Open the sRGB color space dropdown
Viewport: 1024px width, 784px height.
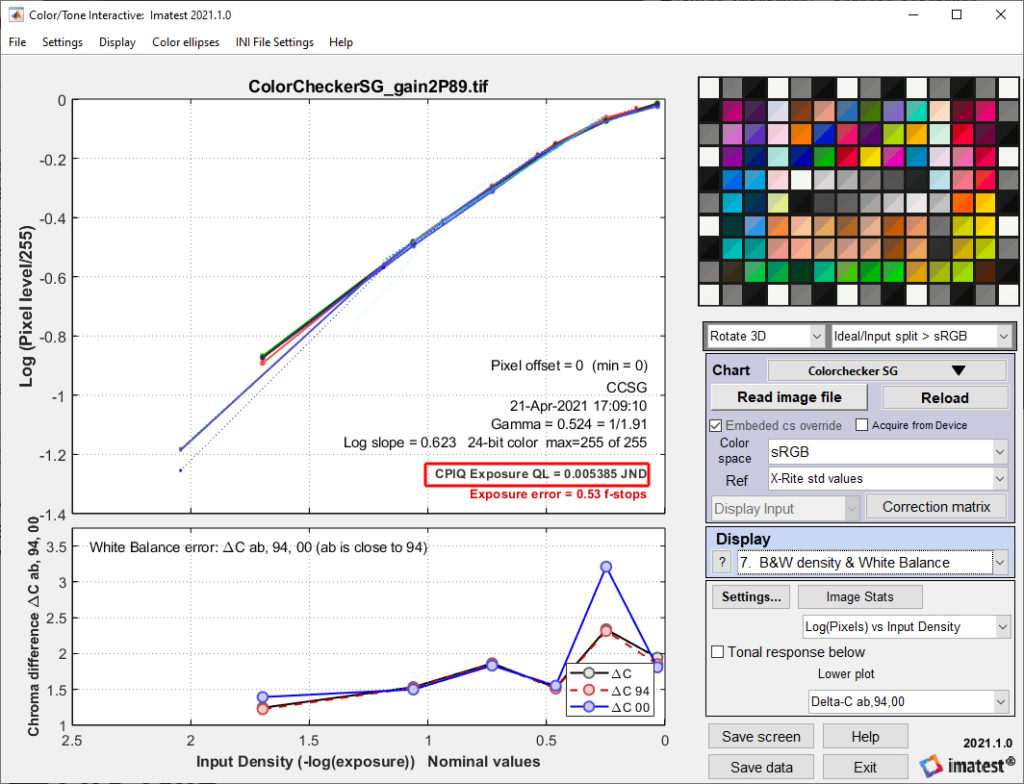pos(888,451)
